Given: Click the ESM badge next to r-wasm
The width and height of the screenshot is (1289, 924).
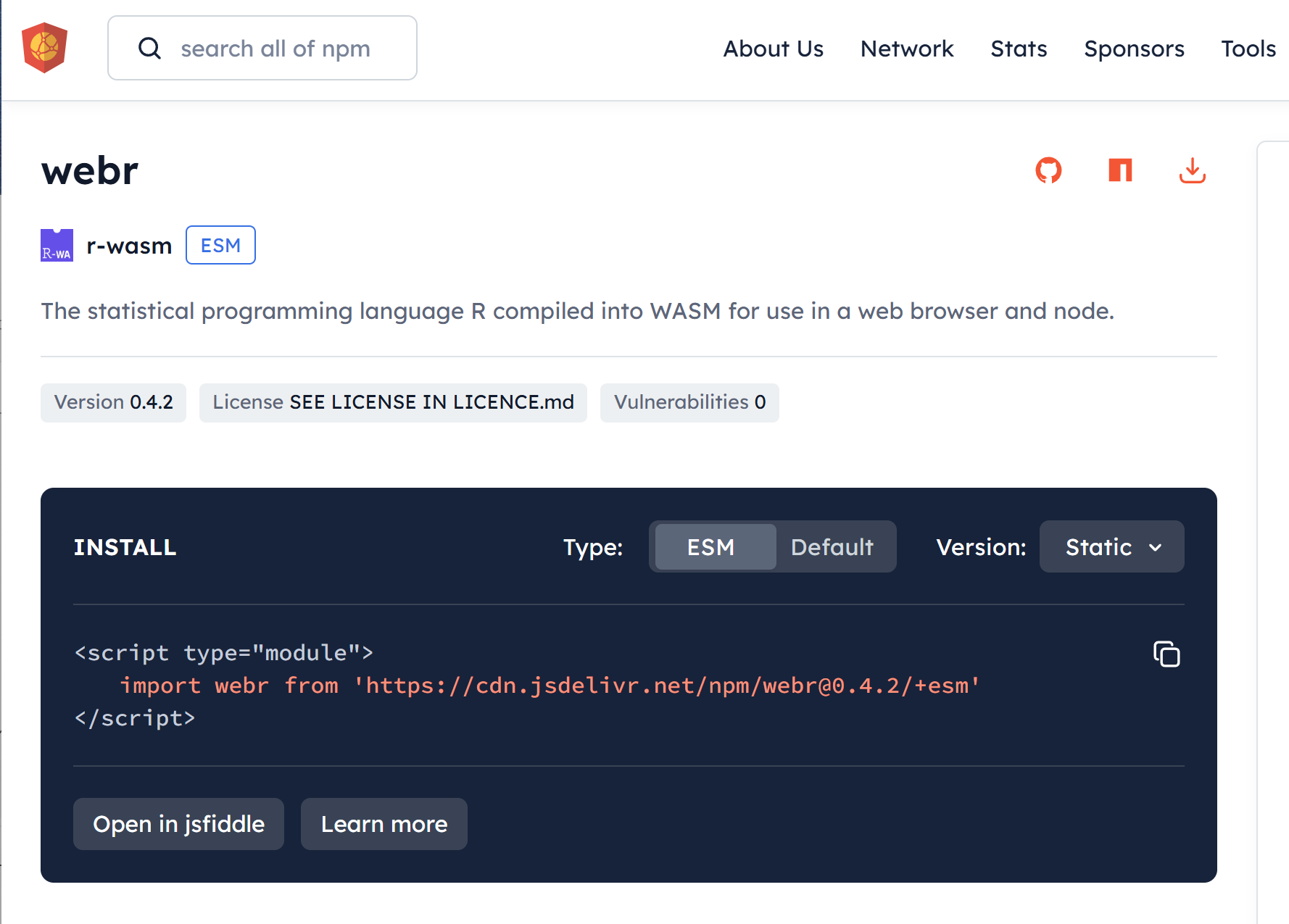Looking at the screenshot, I should pyautogui.click(x=220, y=245).
